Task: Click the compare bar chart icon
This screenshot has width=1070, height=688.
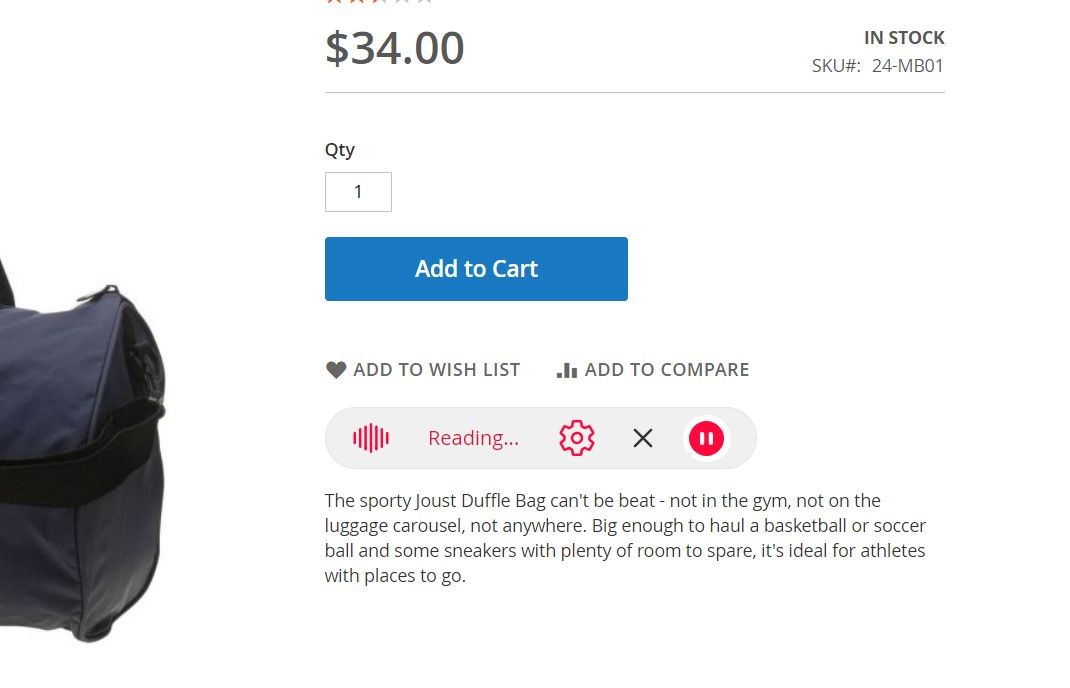Action: (567, 370)
